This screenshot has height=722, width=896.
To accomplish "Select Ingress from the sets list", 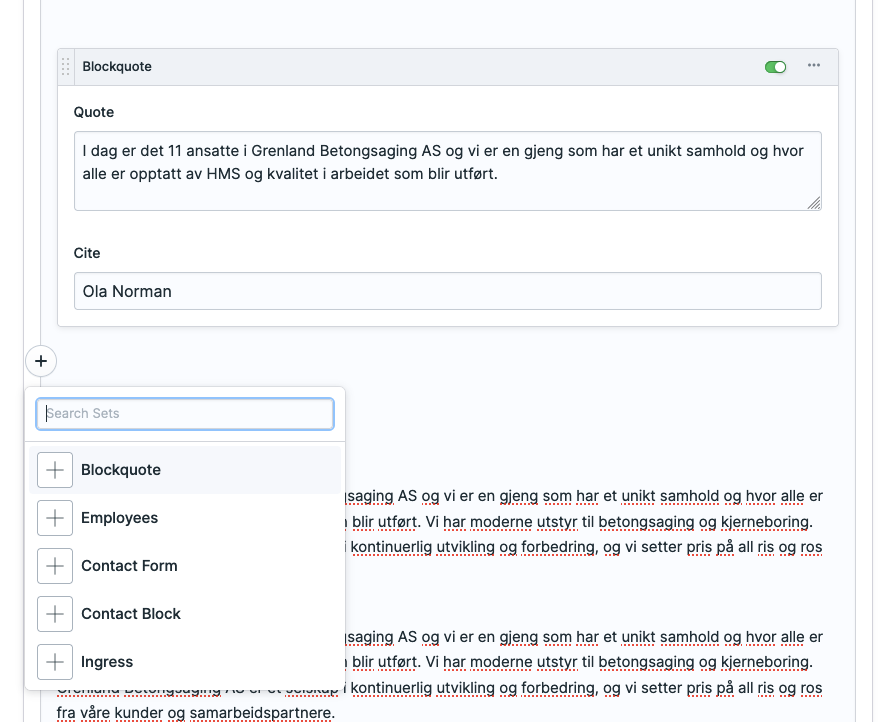I will pos(107,662).
